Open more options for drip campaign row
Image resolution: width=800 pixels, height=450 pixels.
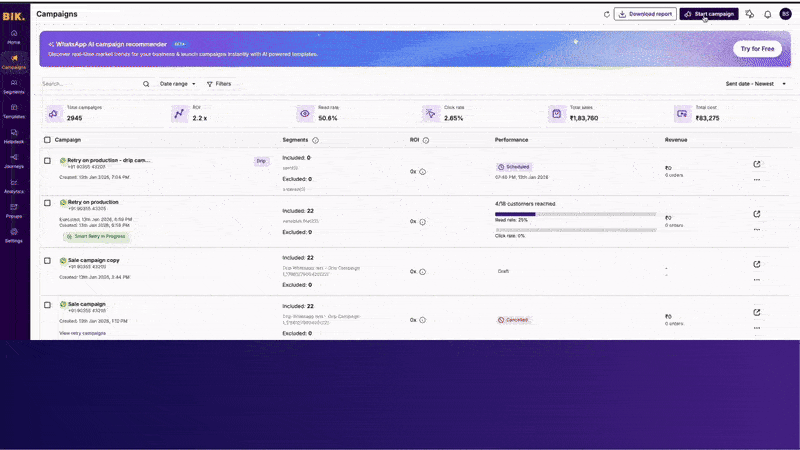[x=757, y=180]
